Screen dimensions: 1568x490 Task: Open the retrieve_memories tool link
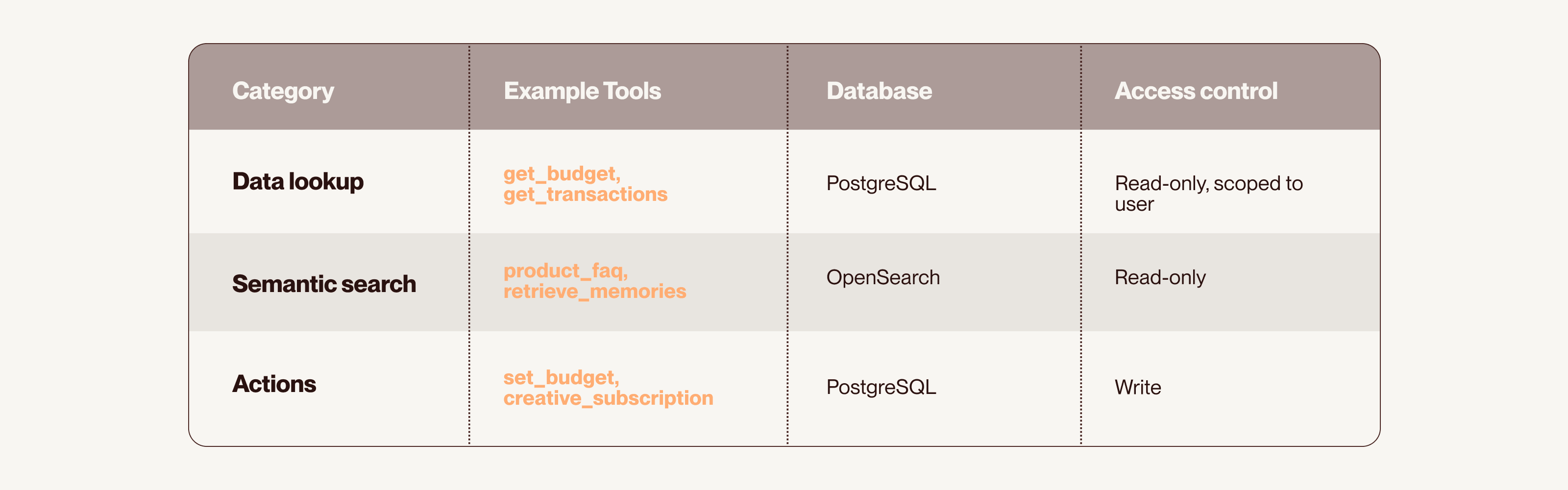pos(594,292)
